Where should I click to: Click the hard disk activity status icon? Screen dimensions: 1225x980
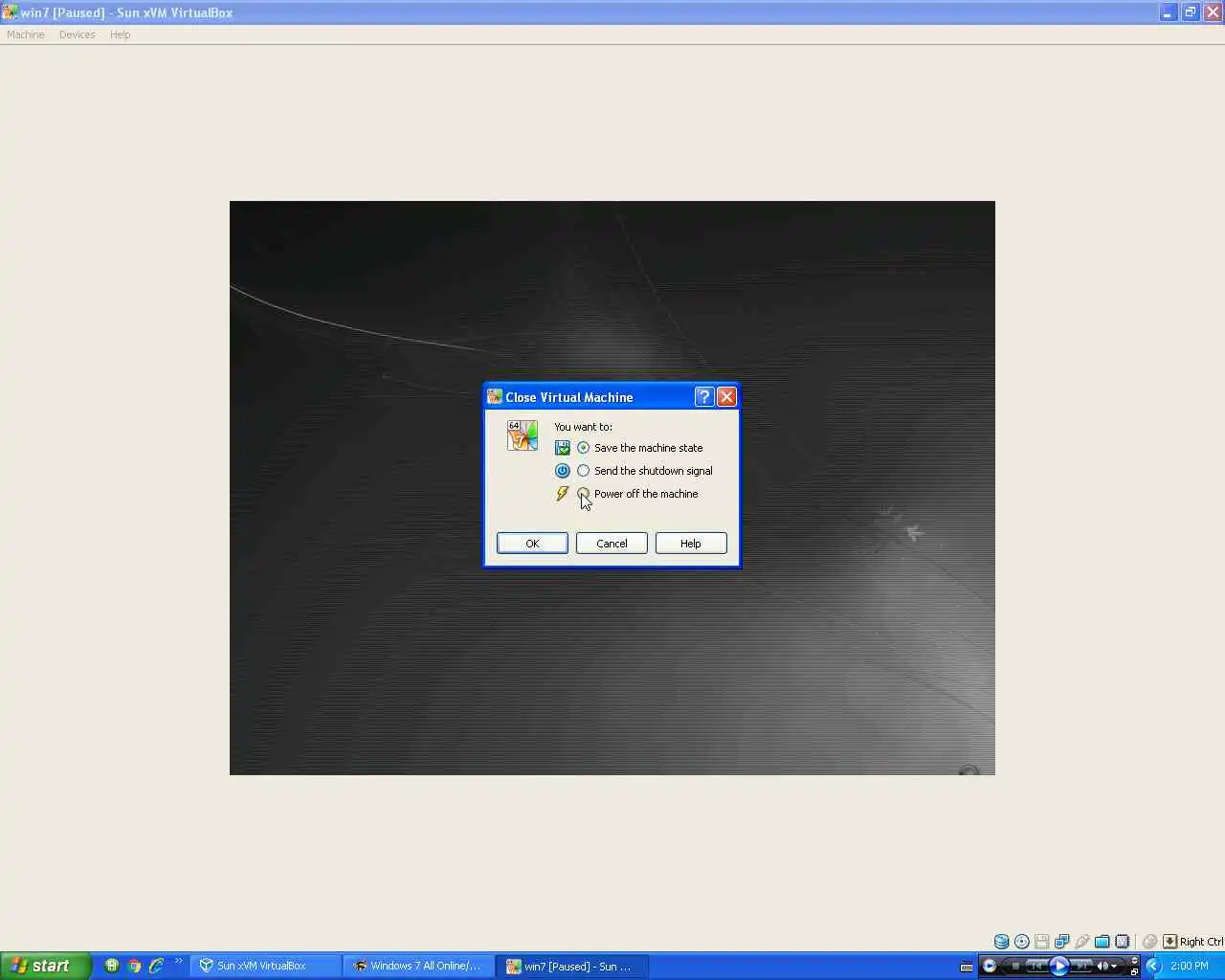coord(1001,942)
